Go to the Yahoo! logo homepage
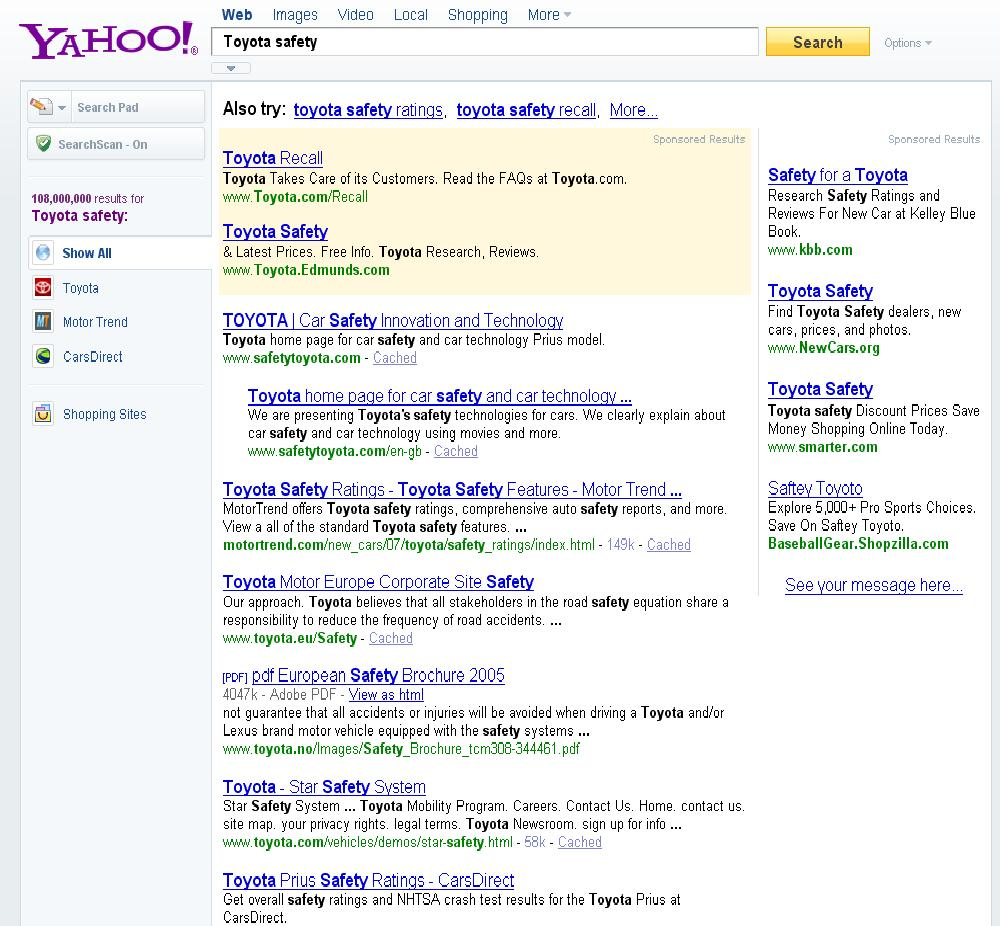This screenshot has height=926, width=1000. tap(108, 40)
